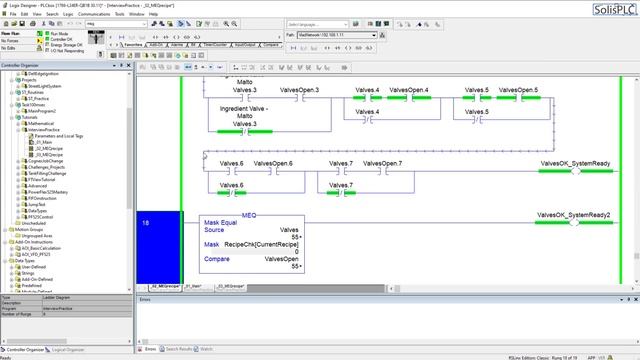Click the Zoom In magnifier icon
This screenshot has width=640, height=360.
click(226, 24)
